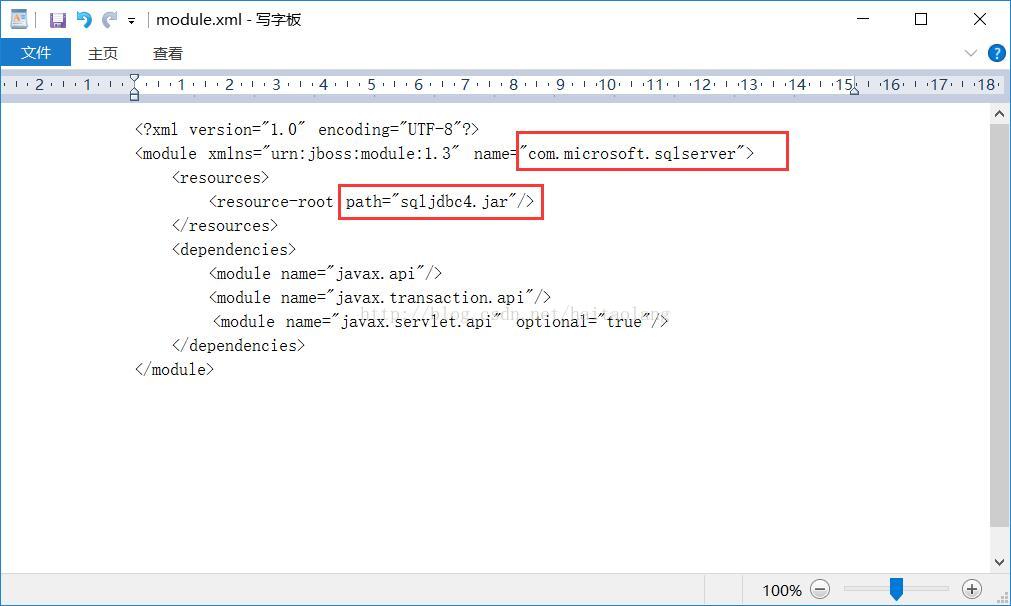Screen dimensions: 1011x606
Task: Click the right indent marker on the ruler
Action: coord(854,90)
